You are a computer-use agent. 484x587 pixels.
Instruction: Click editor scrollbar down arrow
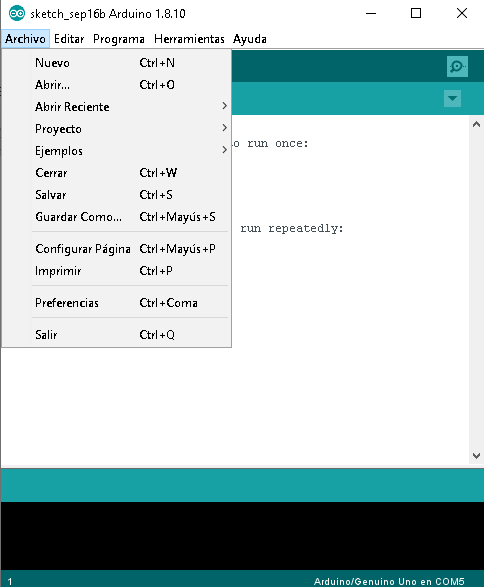pyautogui.click(x=476, y=456)
